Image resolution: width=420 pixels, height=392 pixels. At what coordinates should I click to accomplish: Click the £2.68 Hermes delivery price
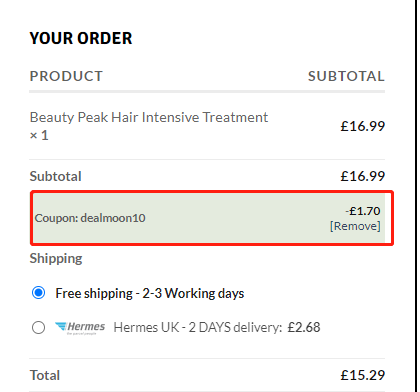tap(304, 328)
